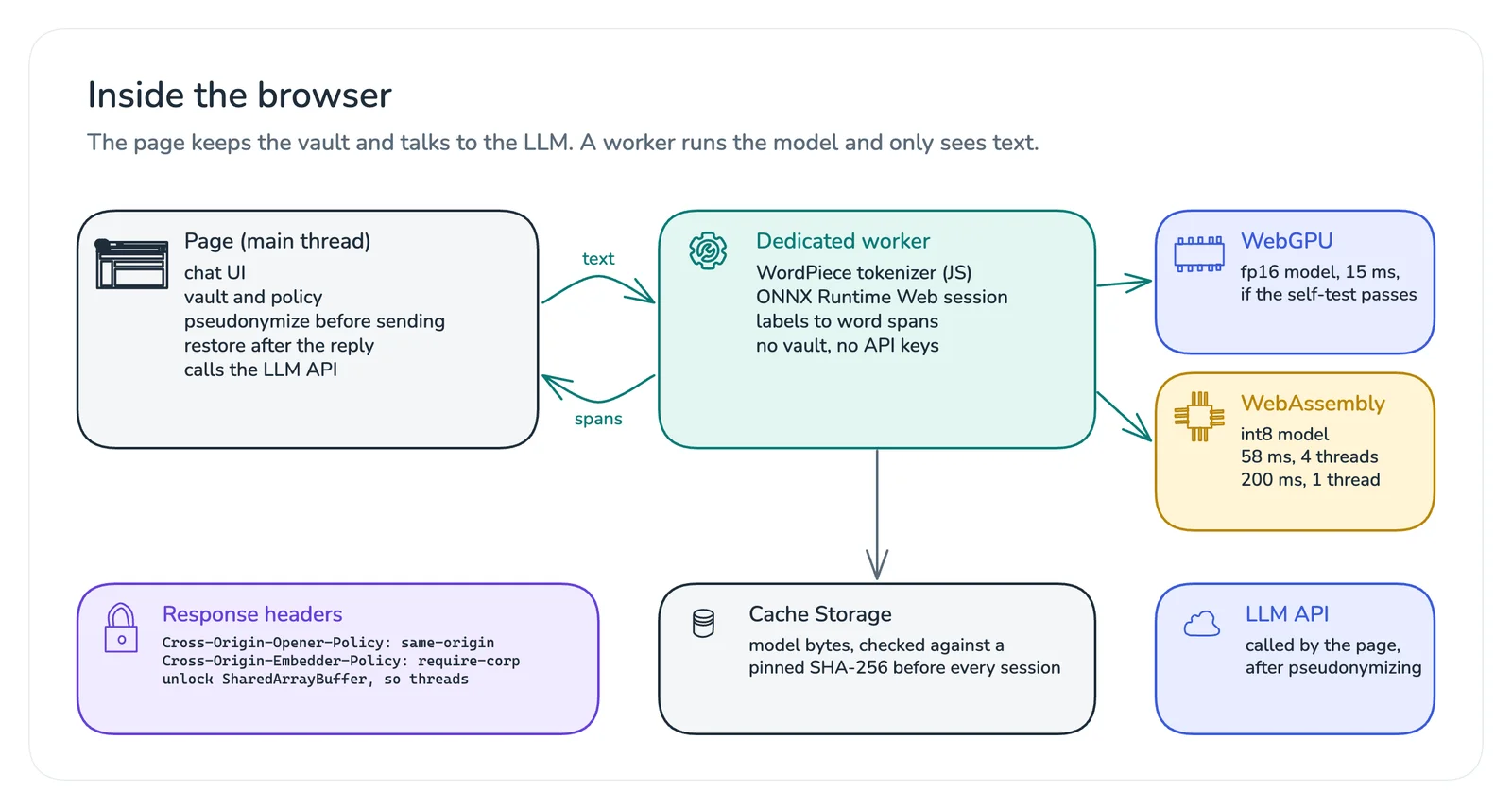Click the Cross-Origin-Embedder-Policy header line
1512x809 pixels.
pyautogui.click(x=340, y=661)
